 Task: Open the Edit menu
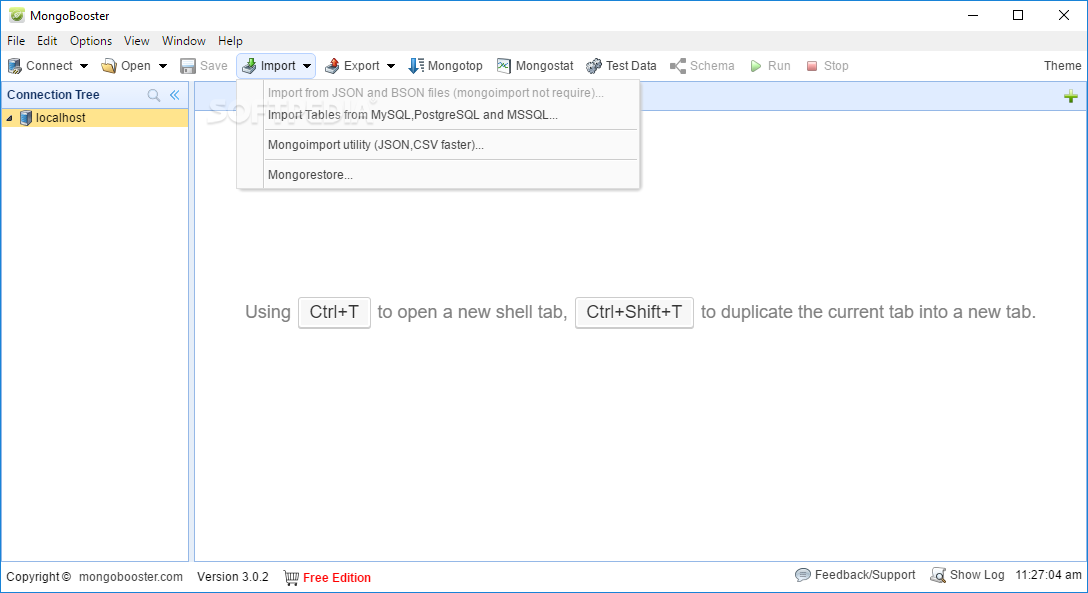coord(47,41)
